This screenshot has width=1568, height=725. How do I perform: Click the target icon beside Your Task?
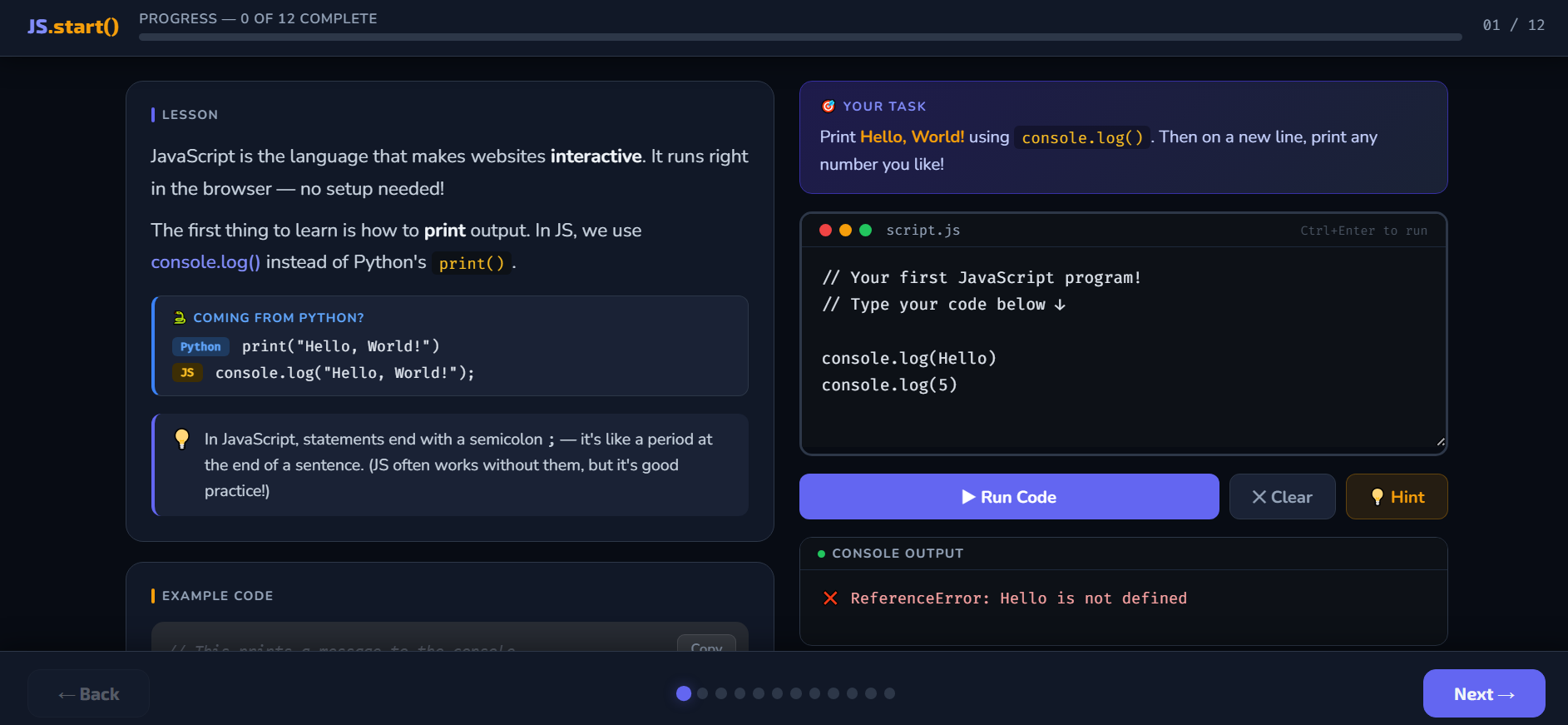[x=829, y=107]
